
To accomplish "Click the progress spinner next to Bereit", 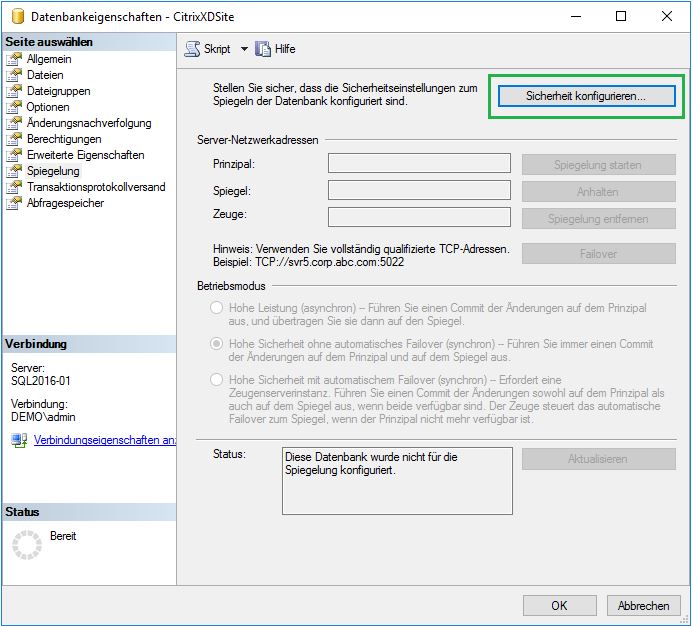I will coord(27,545).
